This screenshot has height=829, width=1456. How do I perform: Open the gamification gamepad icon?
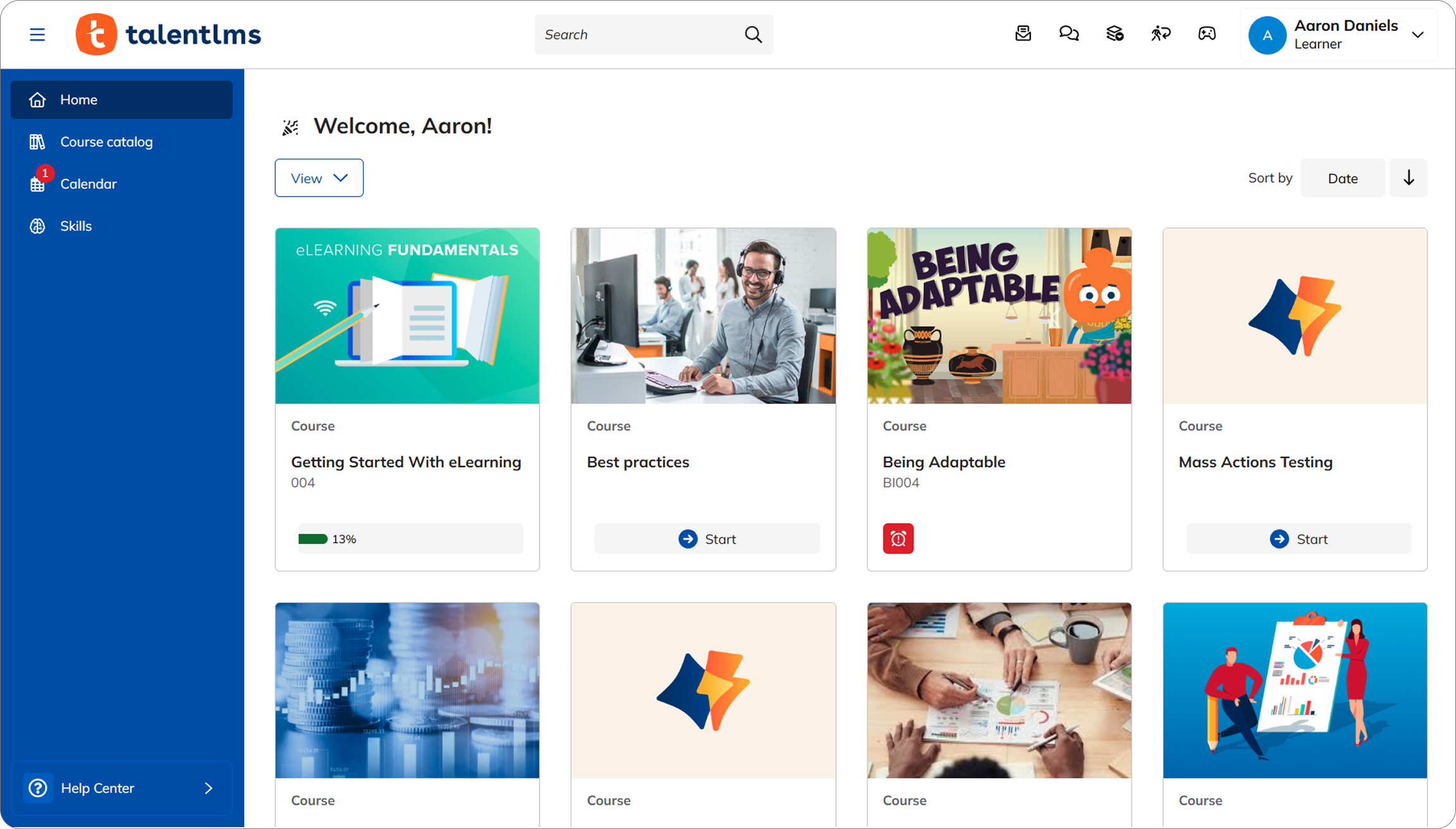tap(1207, 34)
